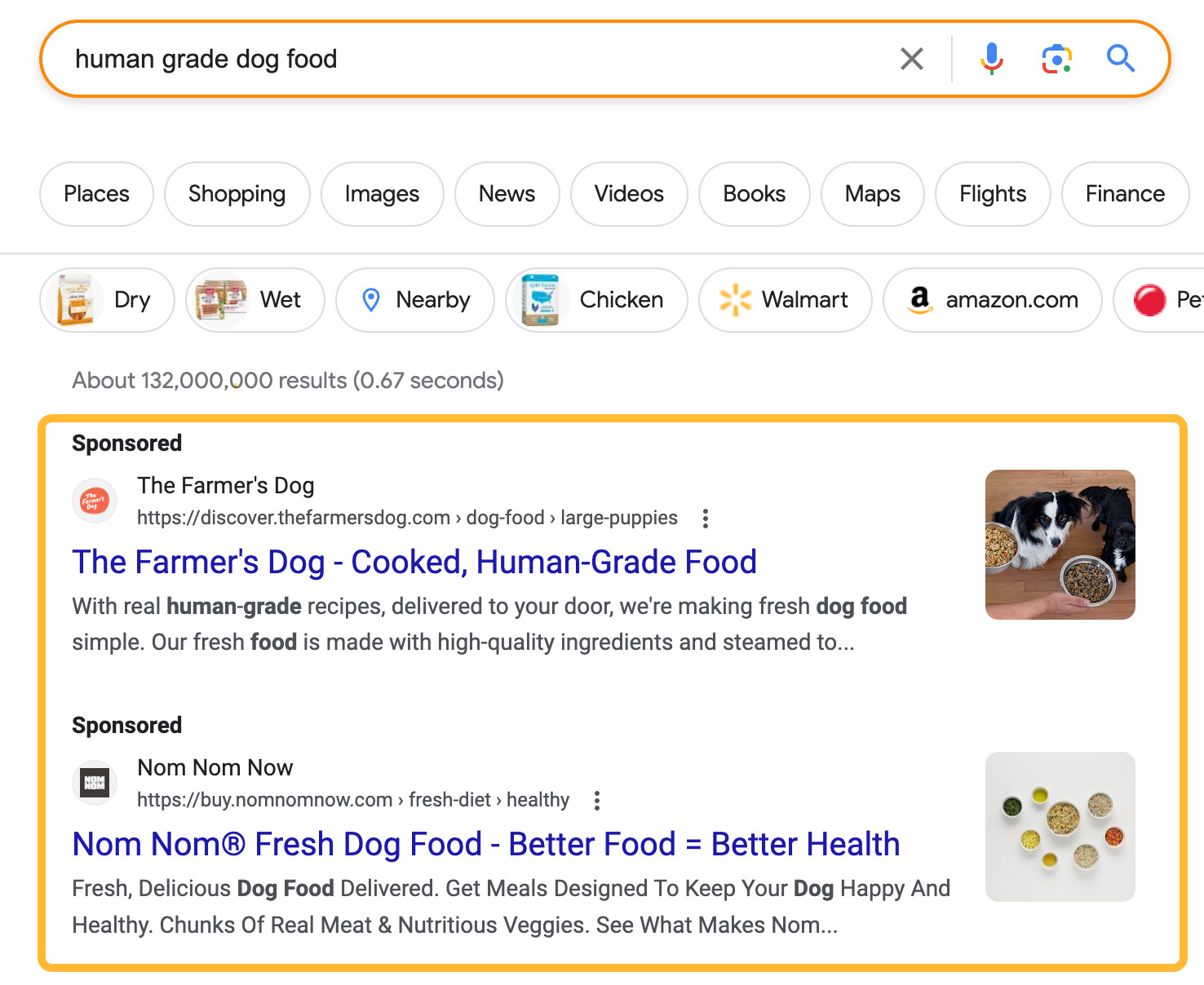Filter results with the Nearby chip

[x=414, y=300]
